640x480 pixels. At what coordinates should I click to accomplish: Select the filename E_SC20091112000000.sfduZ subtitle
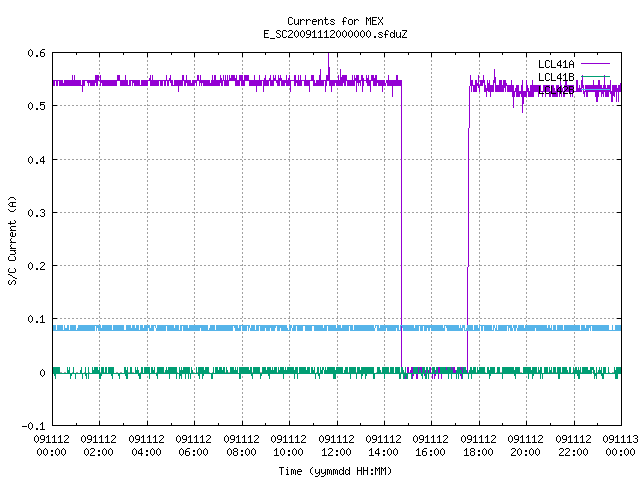click(x=335, y=34)
